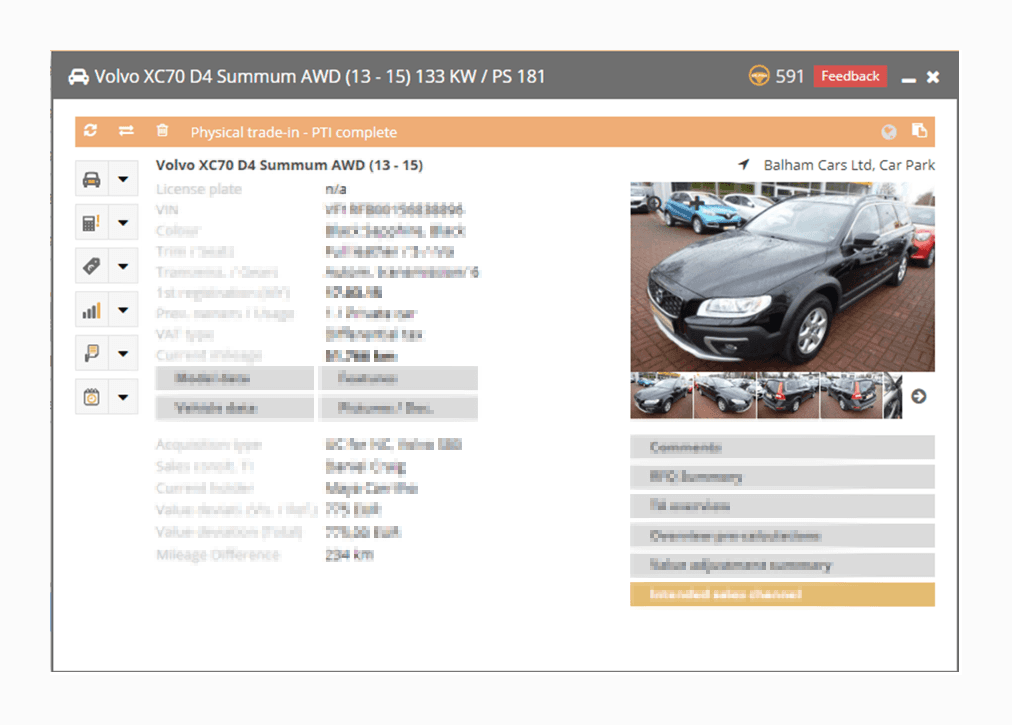This screenshot has height=725, width=1012.
Task: Click the 591 score in title bar
Action: click(x=789, y=77)
